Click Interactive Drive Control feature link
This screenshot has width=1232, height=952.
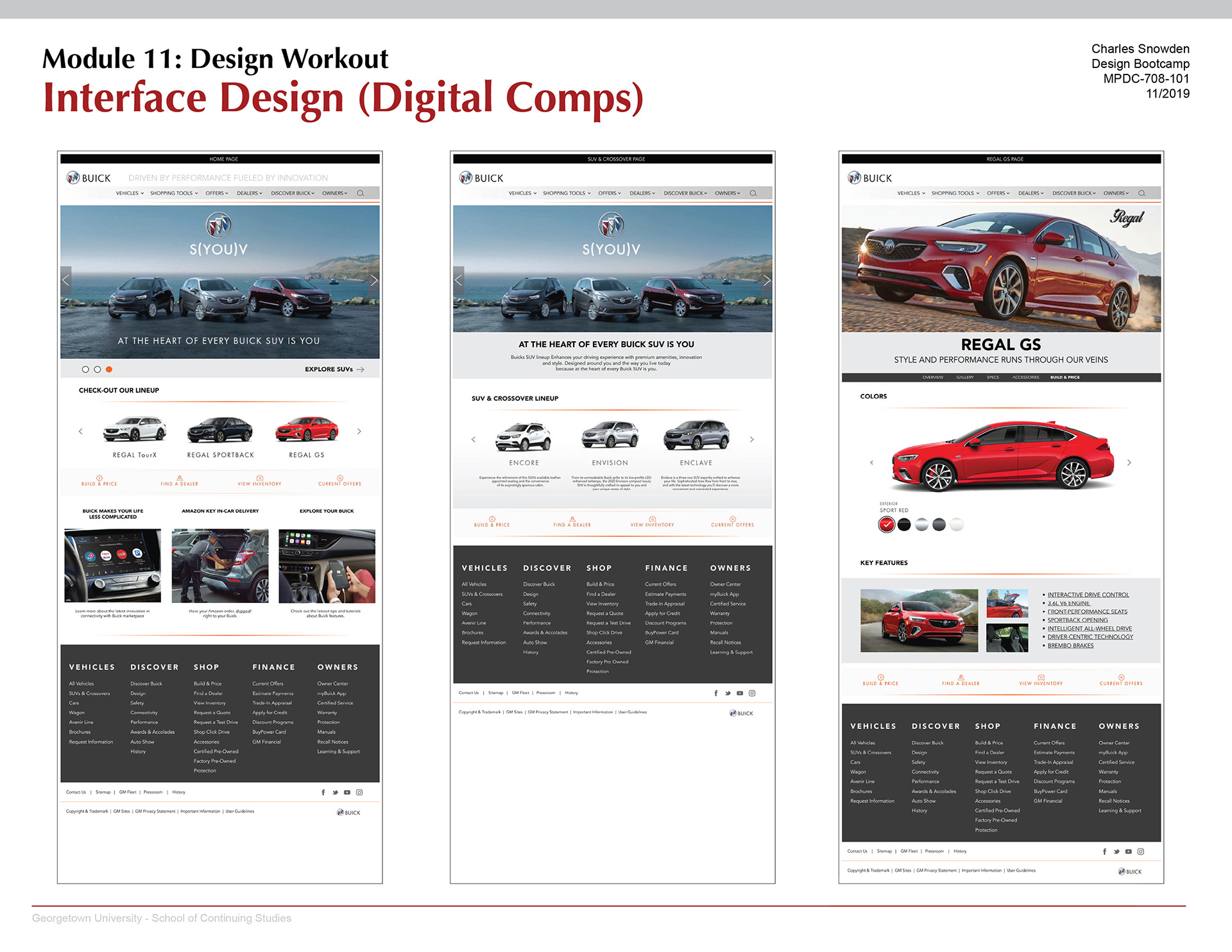coord(1088,595)
